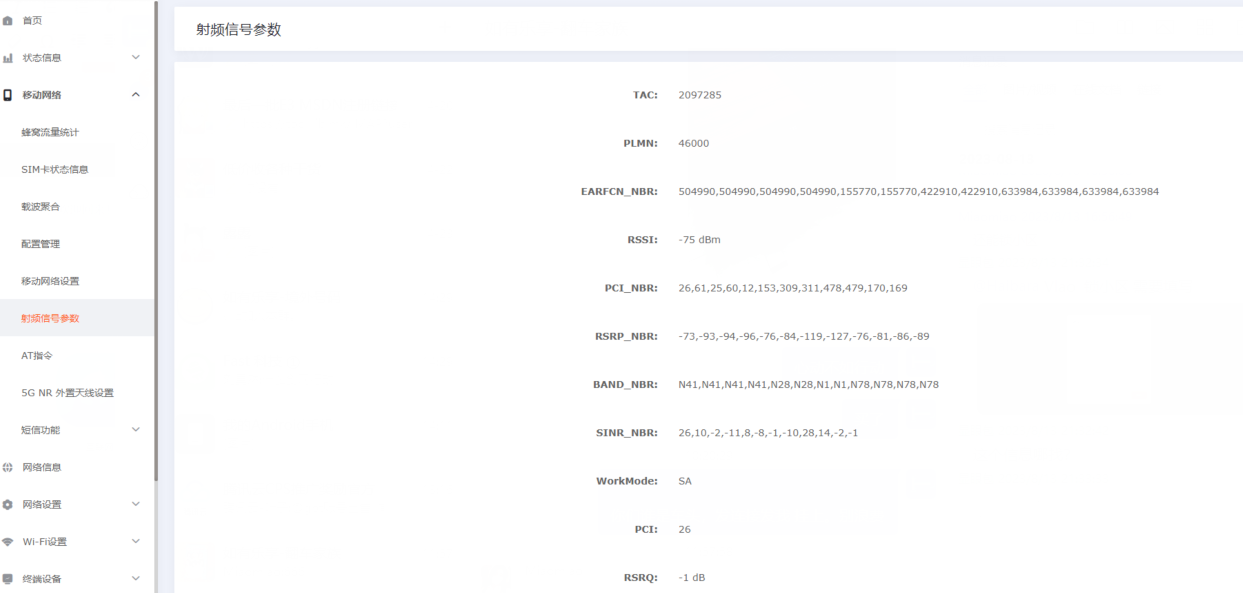Screen dimensions: 1243x593
Task: Open 状态信息 menu label
Action: coord(42,58)
